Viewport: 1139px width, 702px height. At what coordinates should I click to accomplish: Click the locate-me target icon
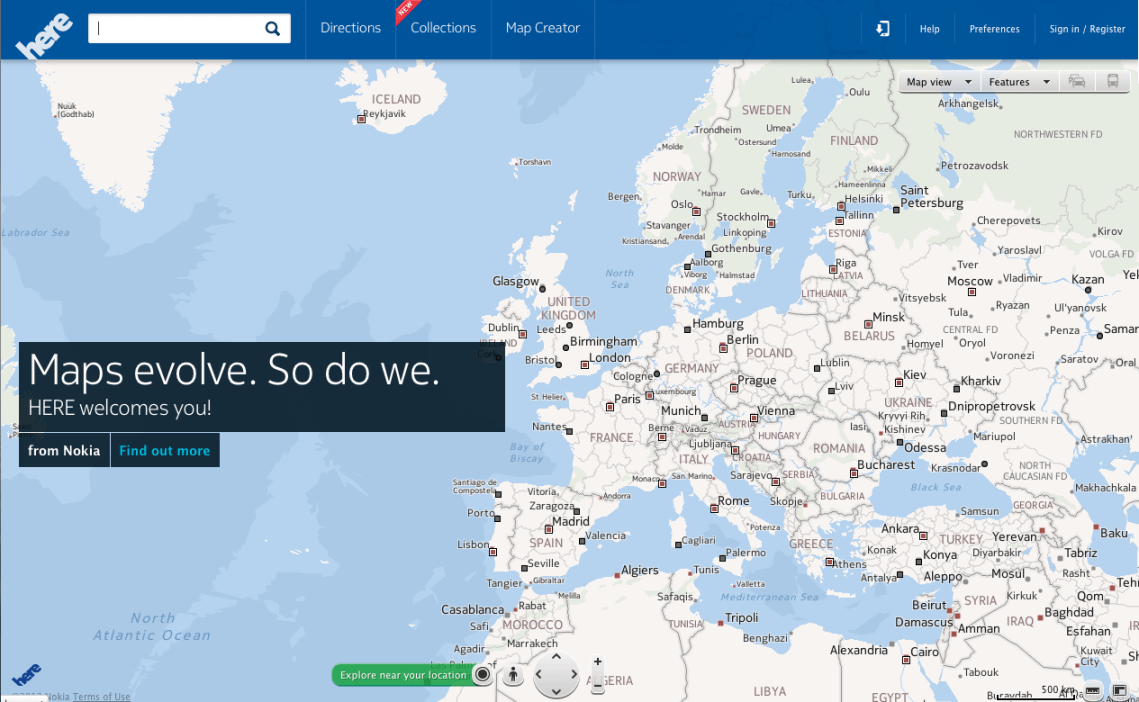pyautogui.click(x=483, y=675)
